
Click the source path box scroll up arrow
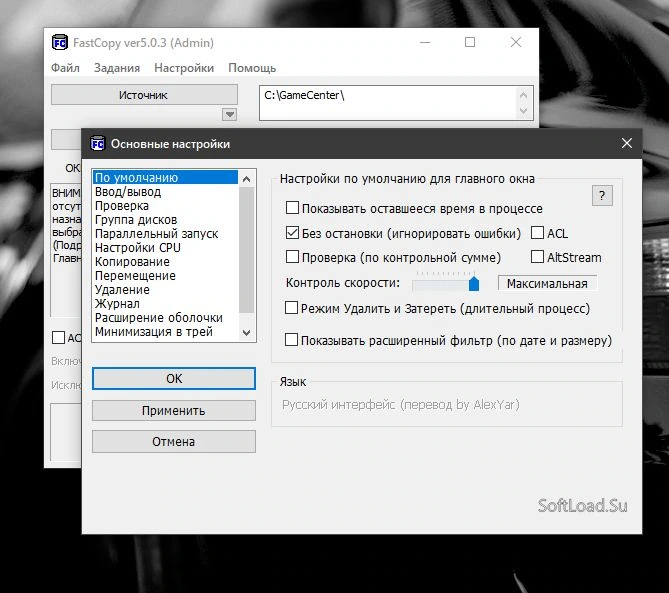click(524, 95)
